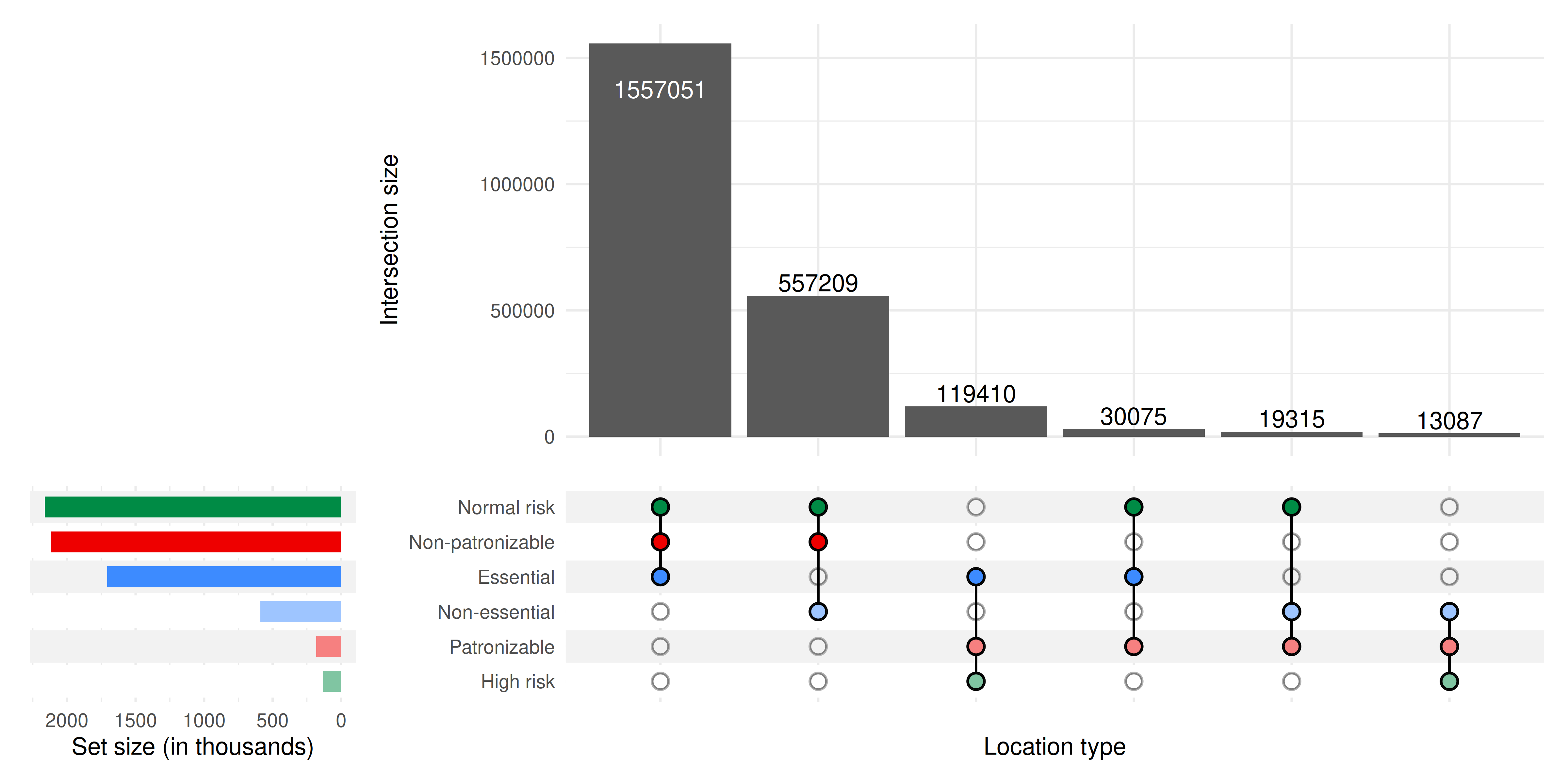Image resolution: width=1568 pixels, height=784 pixels.
Task: Click the empty Normal risk dot in the 119410 column
Action: click(975, 507)
